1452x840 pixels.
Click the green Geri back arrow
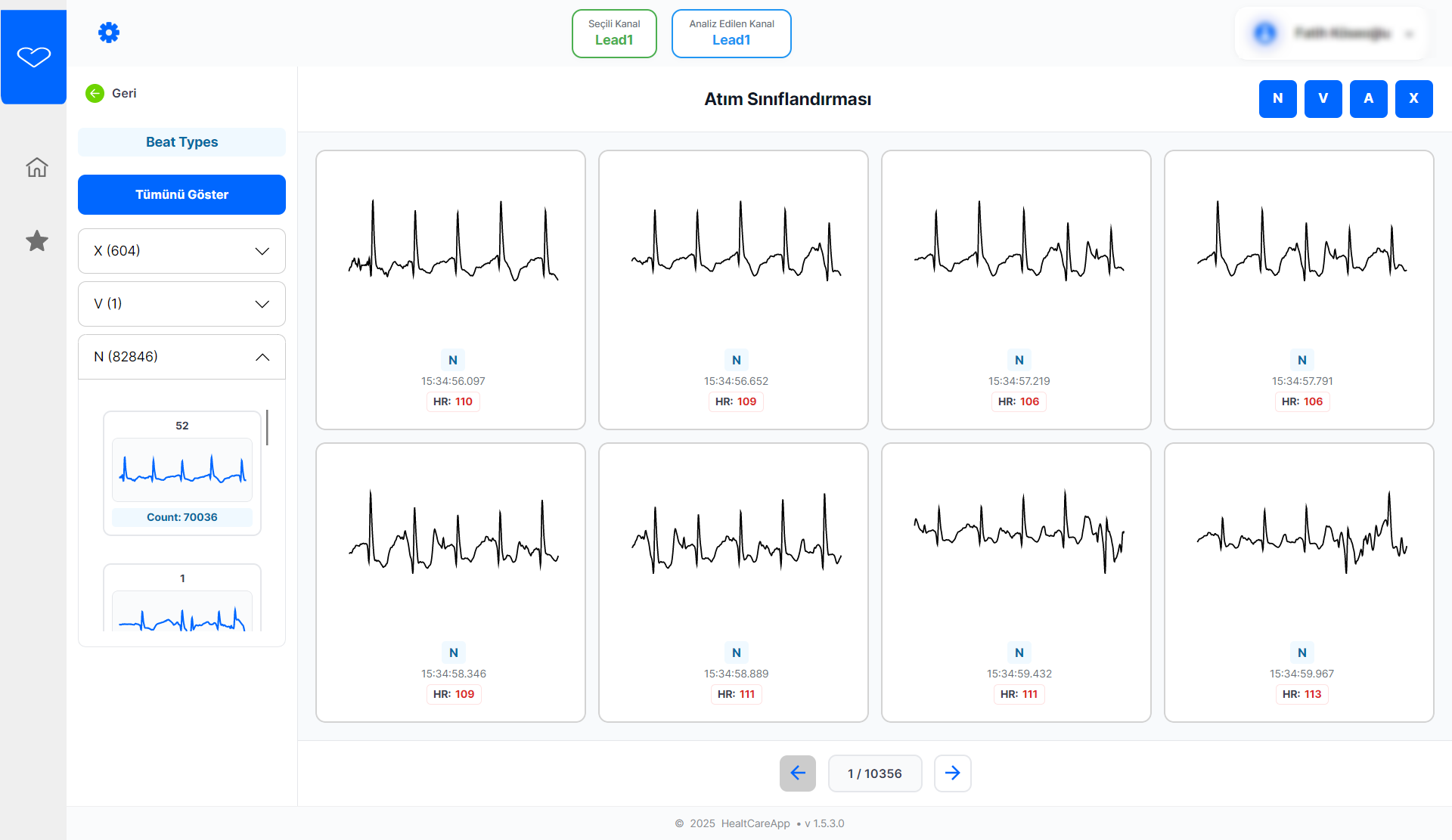(x=95, y=93)
